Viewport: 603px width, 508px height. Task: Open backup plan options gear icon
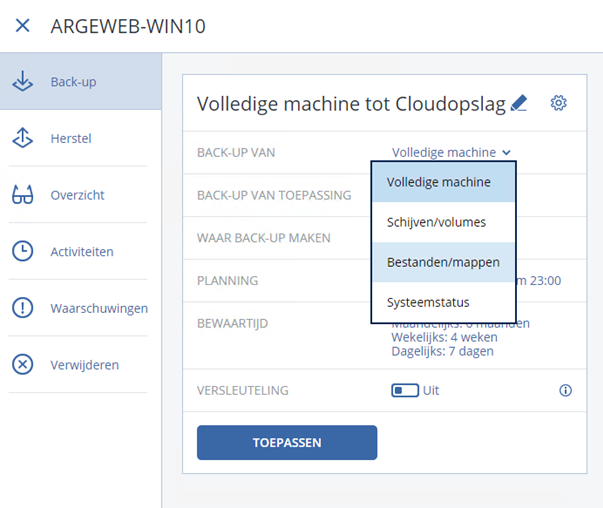(x=558, y=103)
